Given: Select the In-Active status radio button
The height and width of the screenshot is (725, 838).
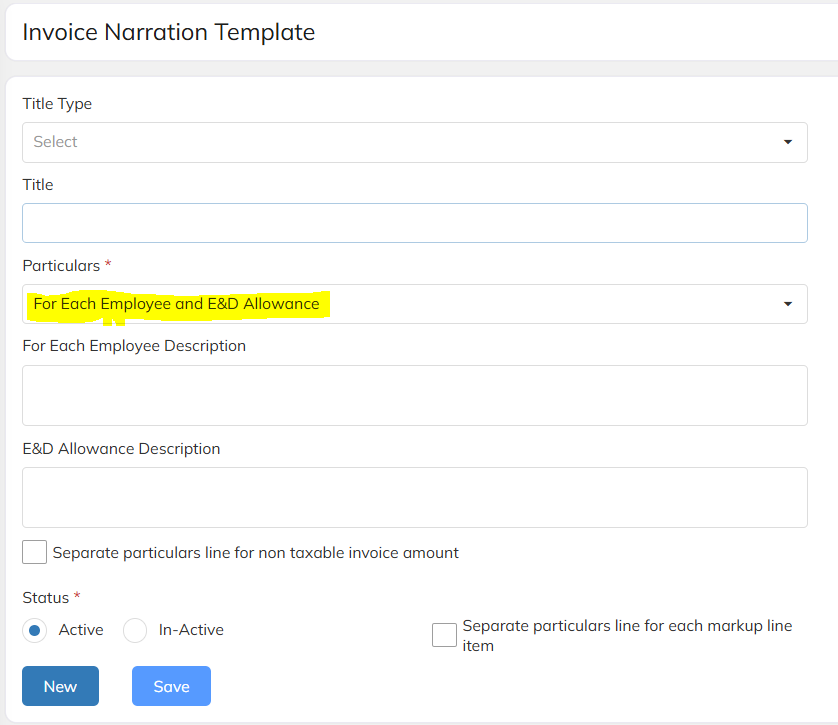Looking at the screenshot, I should [x=135, y=630].
